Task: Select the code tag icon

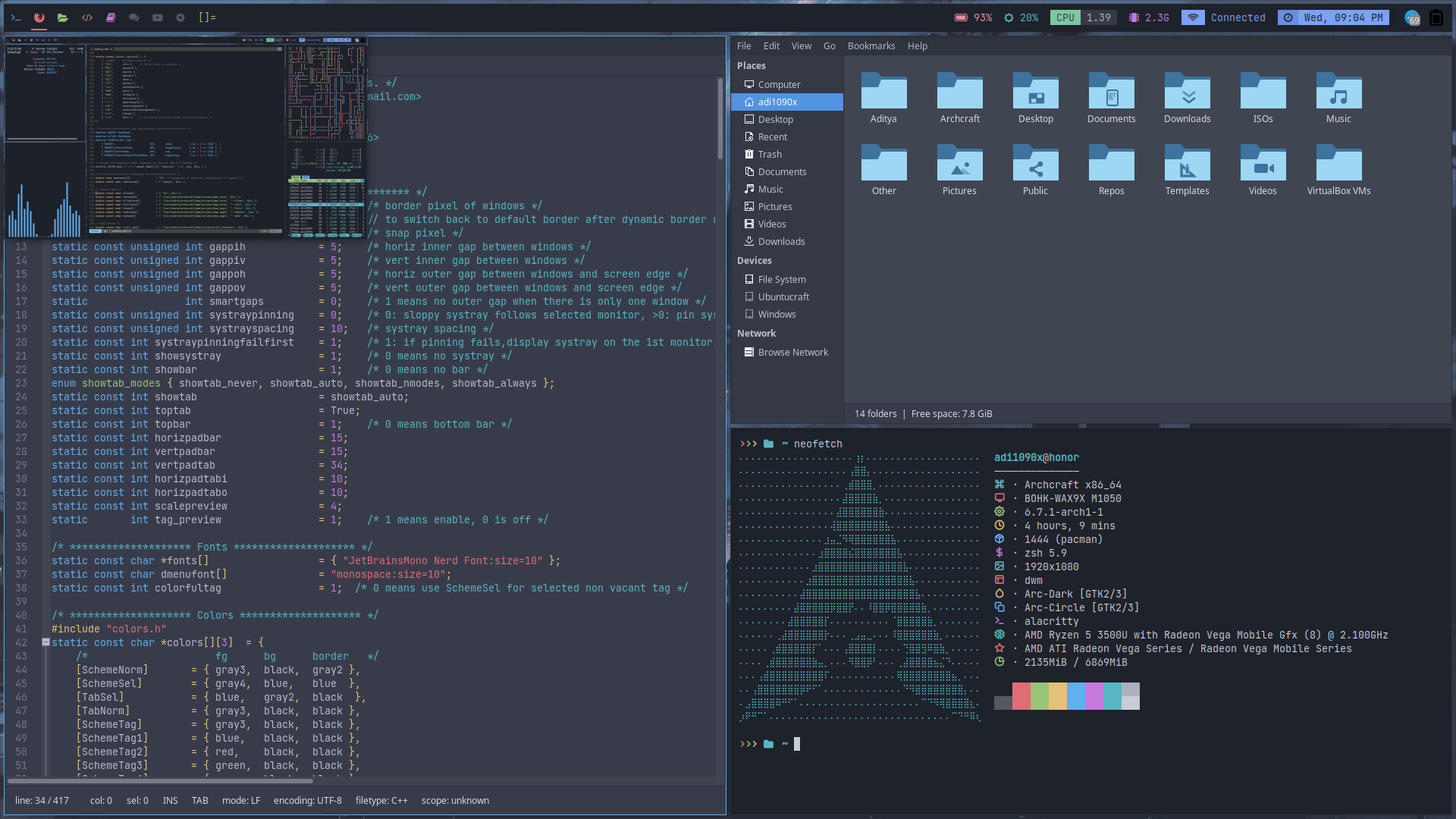Action: pos(87,17)
